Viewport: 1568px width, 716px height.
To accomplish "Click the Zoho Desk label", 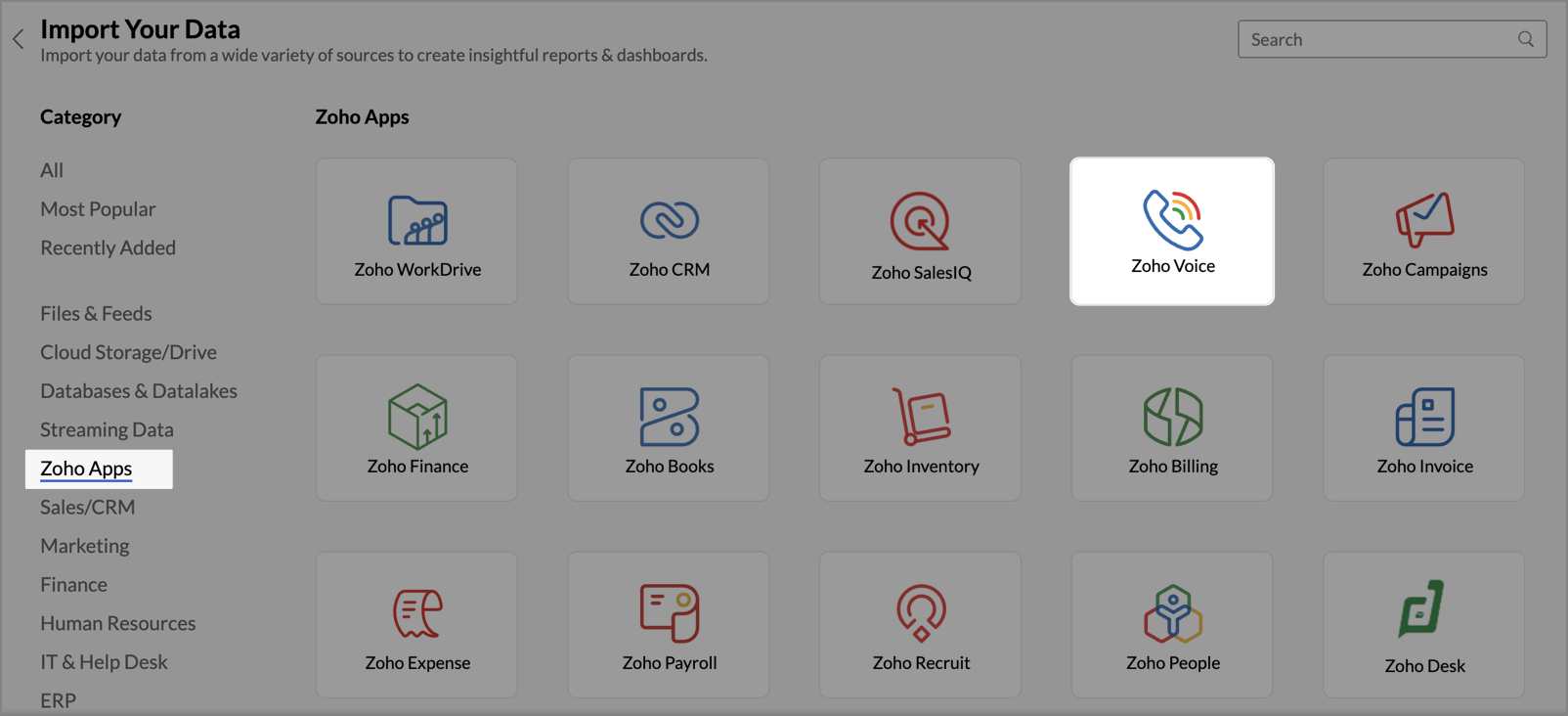I will tap(1424, 665).
